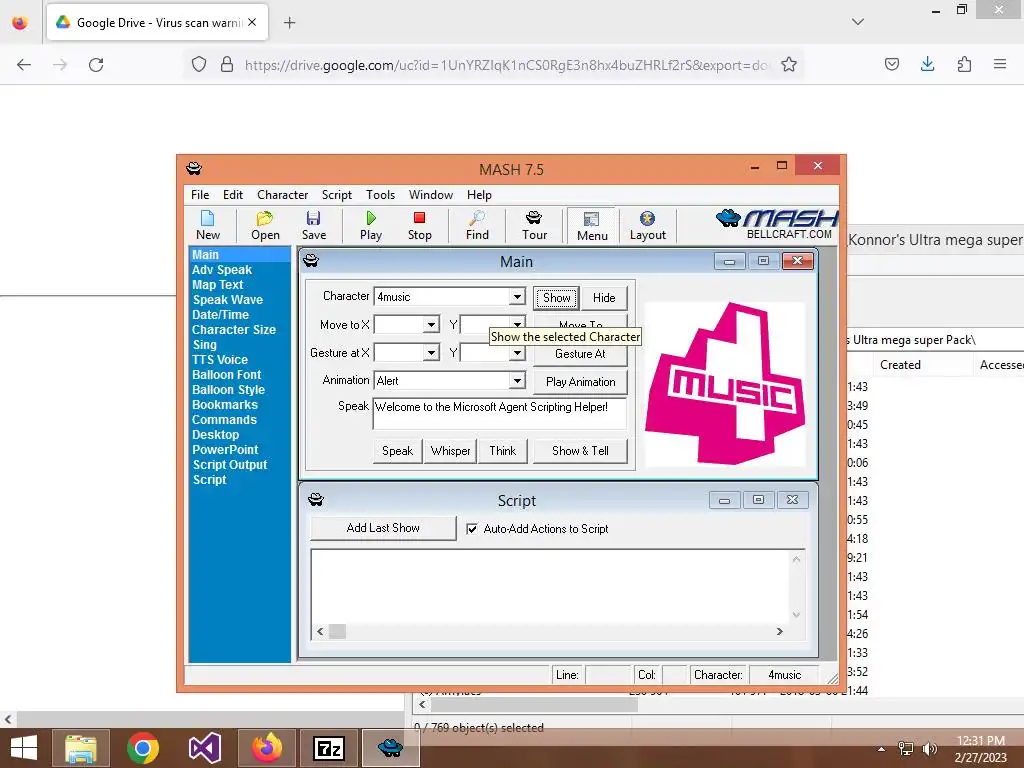Open the Edit menu in MASH
Image resolution: width=1024 pixels, height=768 pixels.
pos(232,195)
